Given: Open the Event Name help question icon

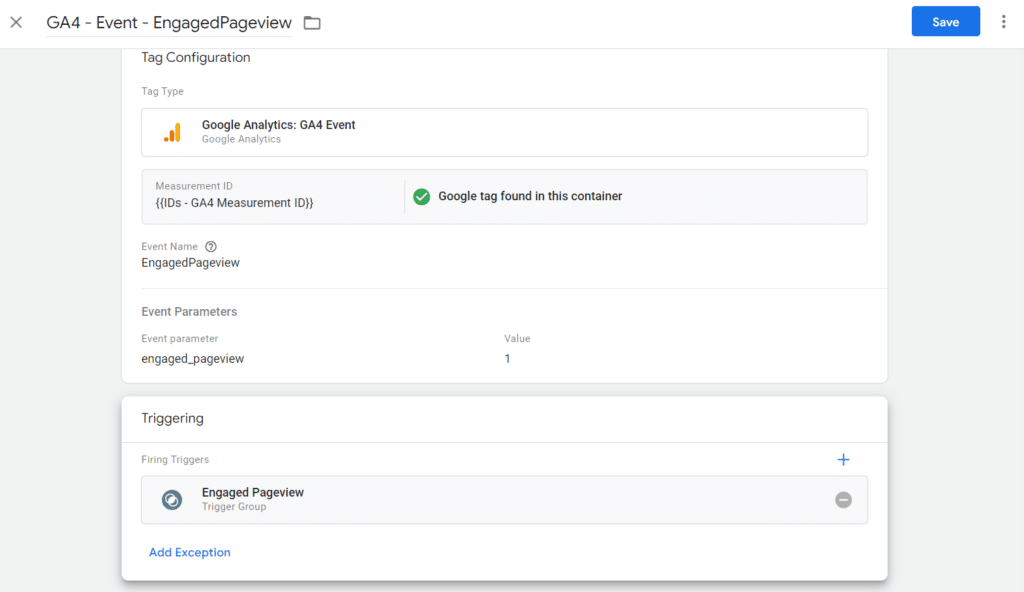Looking at the screenshot, I should click(211, 247).
